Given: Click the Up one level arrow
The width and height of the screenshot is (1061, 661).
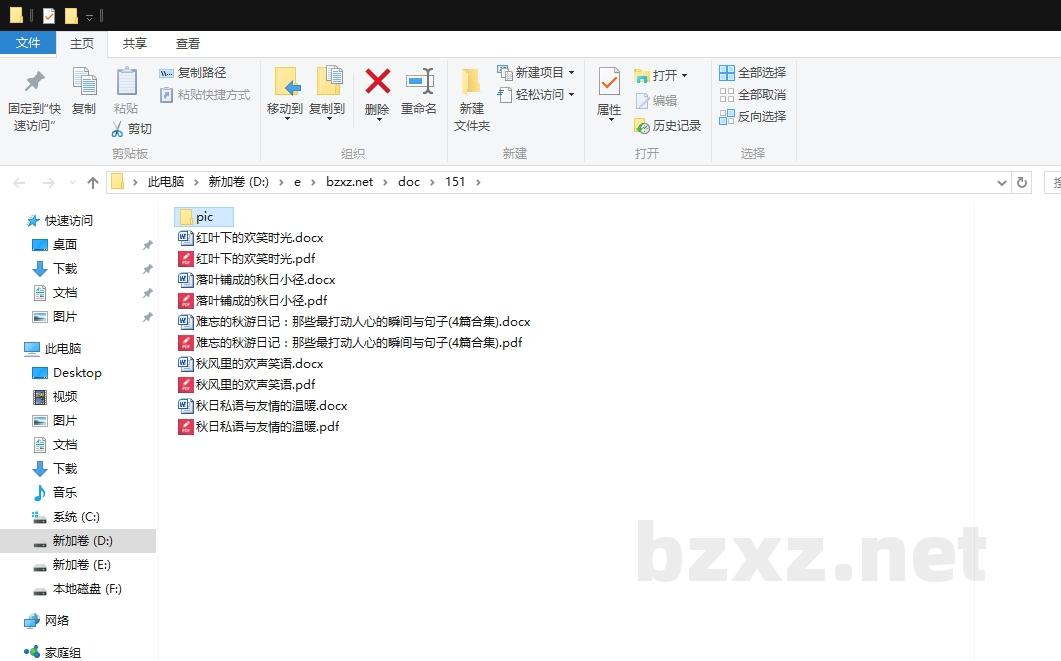Looking at the screenshot, I should [93, 183].
